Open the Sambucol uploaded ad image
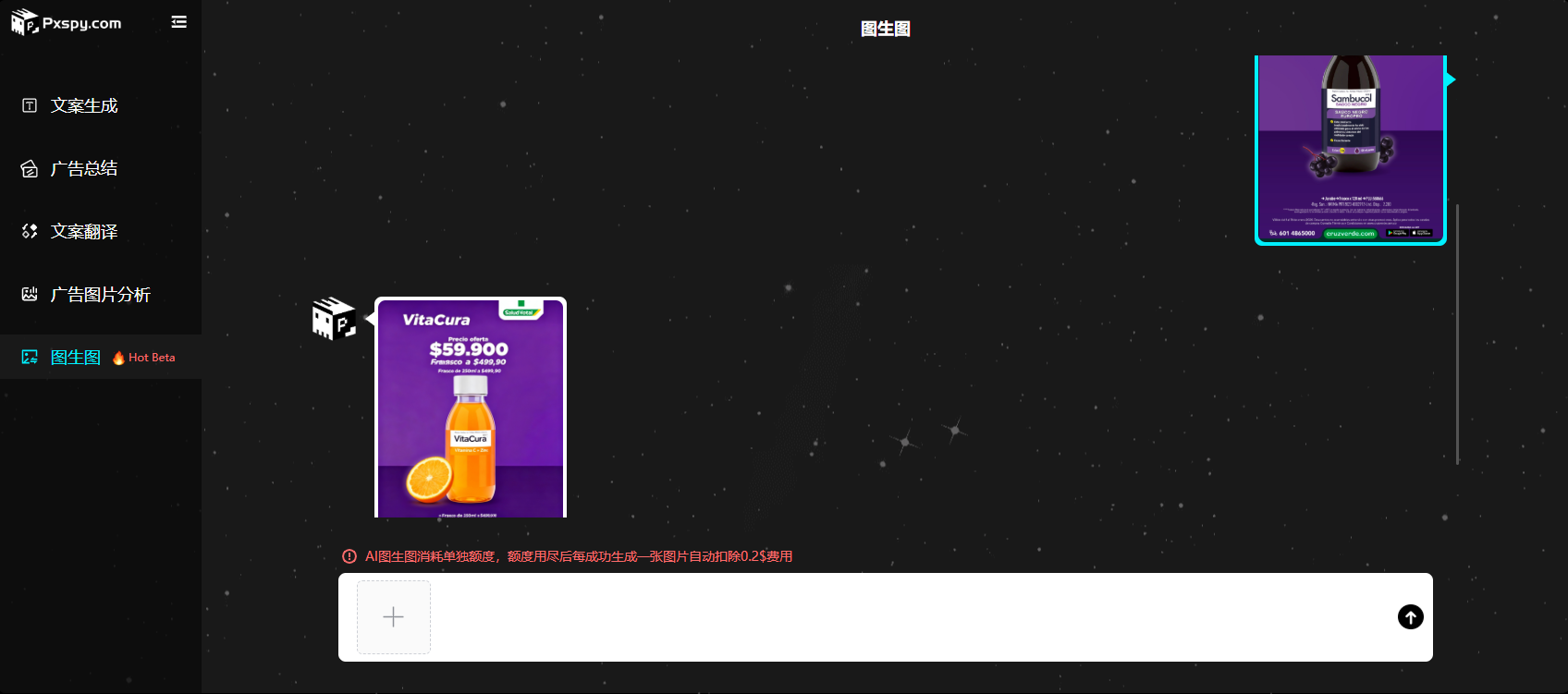Screen dimensions: 1568x694 coord(1351,150)
